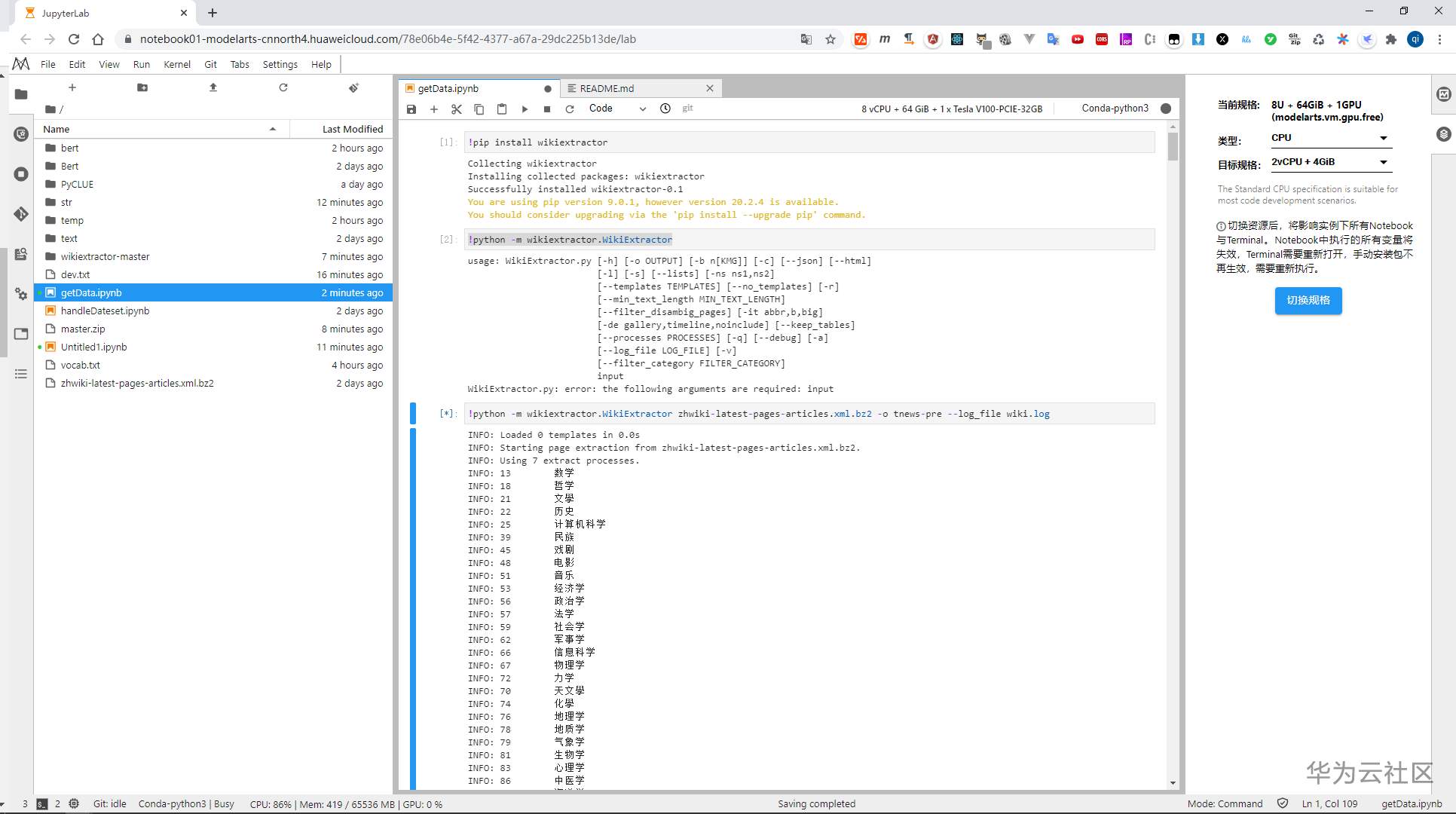Paste cells with the clipboard icon

[502, 109]
